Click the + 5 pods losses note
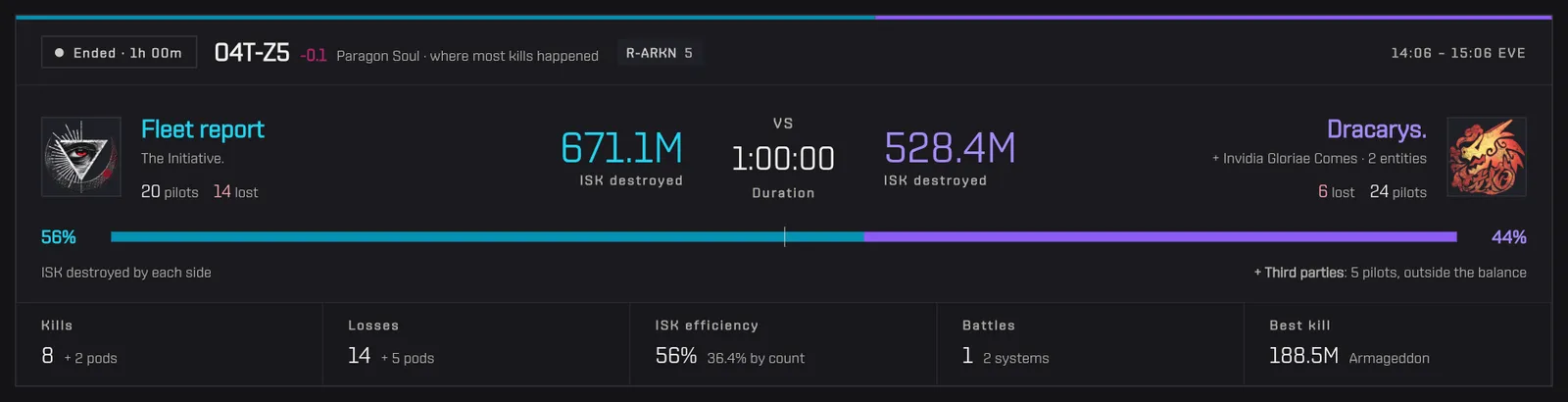 pyautogui.click(x=408, y=358)
